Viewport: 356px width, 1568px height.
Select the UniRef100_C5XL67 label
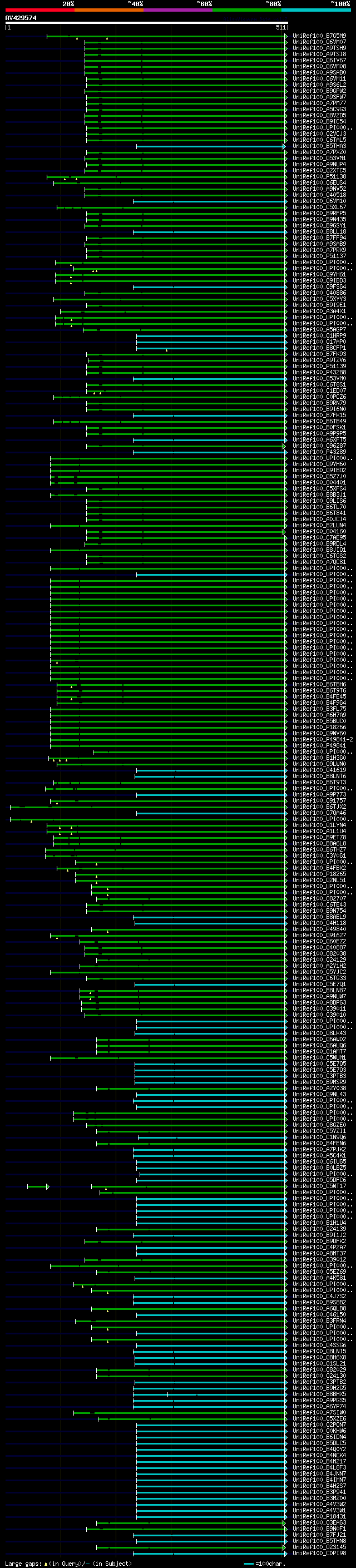click(x=319, y=207)
